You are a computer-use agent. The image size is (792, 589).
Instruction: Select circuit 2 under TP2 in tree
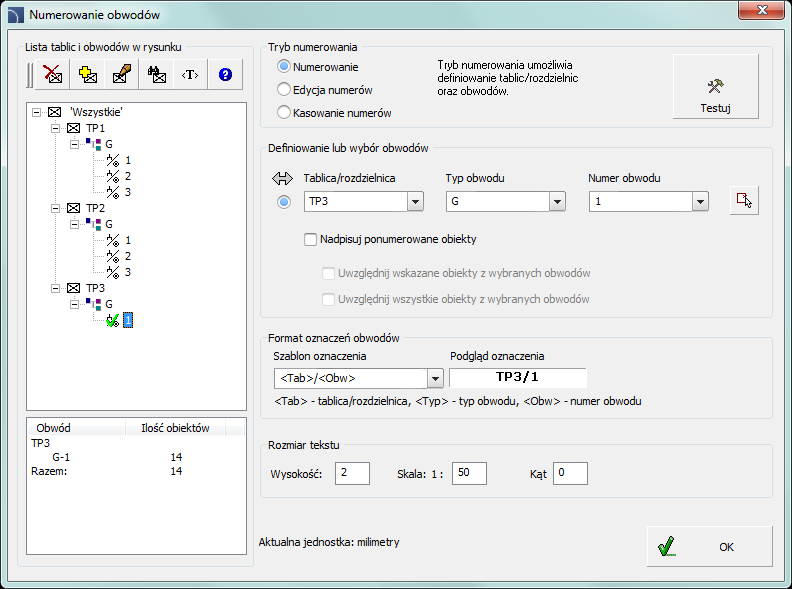[128, 256]
